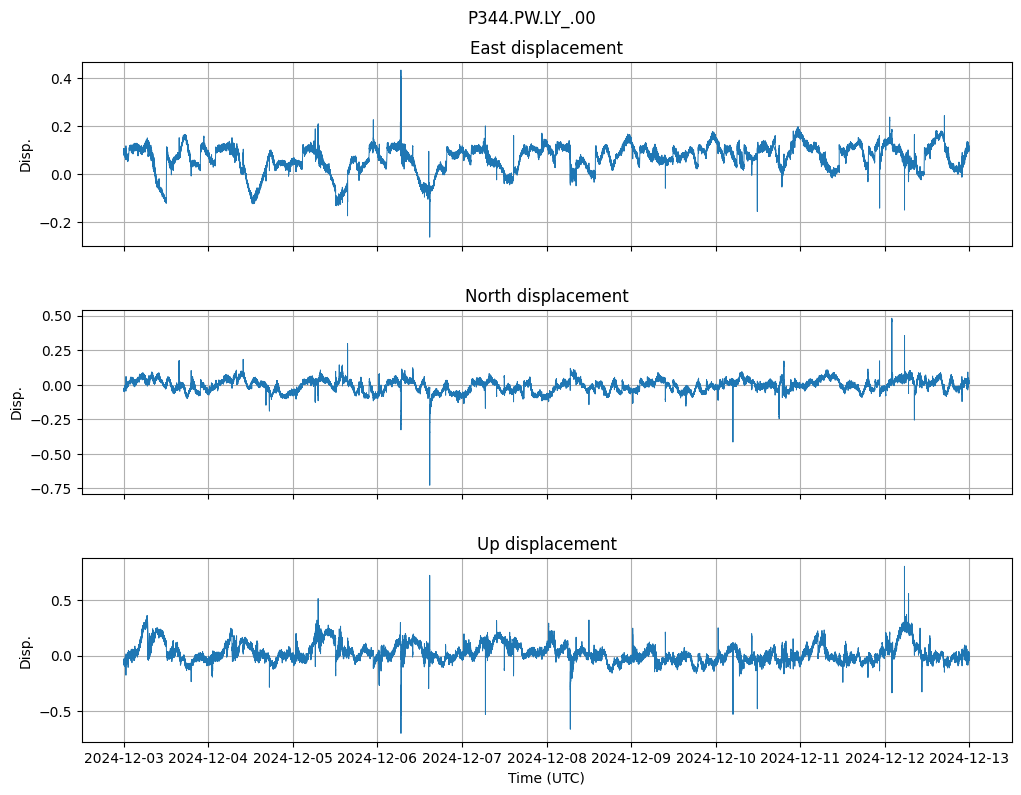Click the Disp. label of East plot
The width and height of the screenshot is (1021, 795).
pyautogui.click(x=26, y=155)
